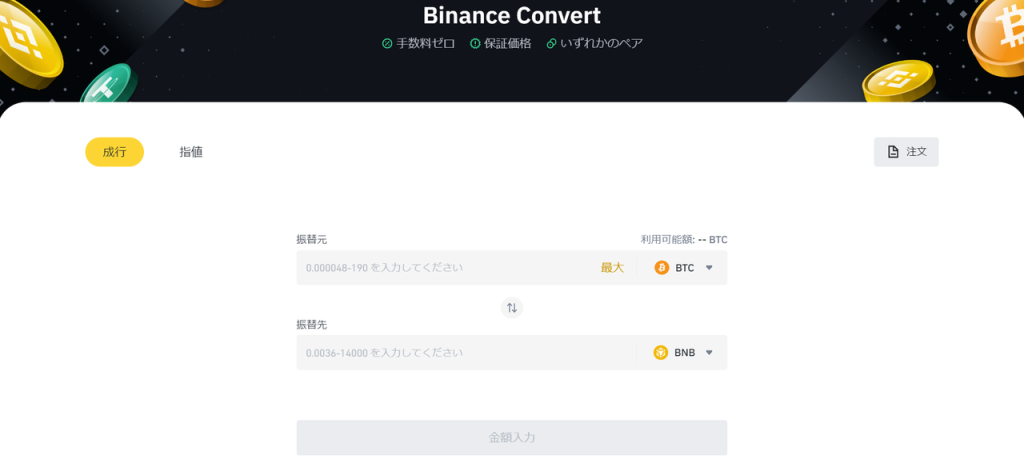Click the いずれかのペア link icon
The image size is (1024, 463).
click(x=551, y=43)
